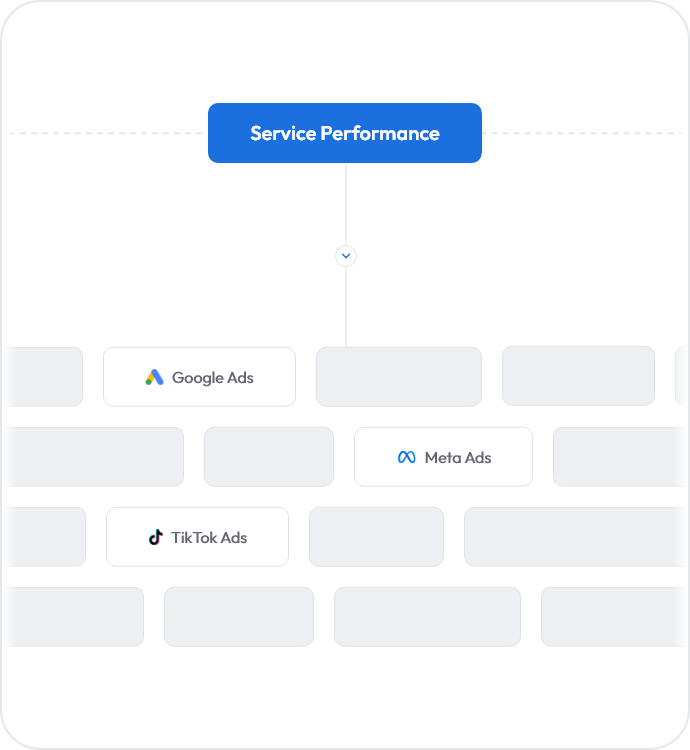Click the TikTok music note logo icon

156,537
